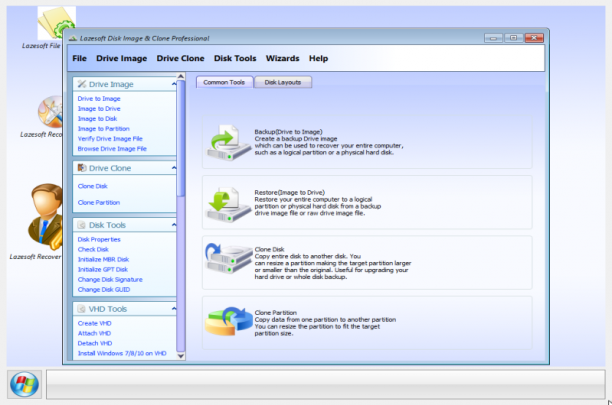
Task: Click the Image to Partition link
Action: (103, 129)
